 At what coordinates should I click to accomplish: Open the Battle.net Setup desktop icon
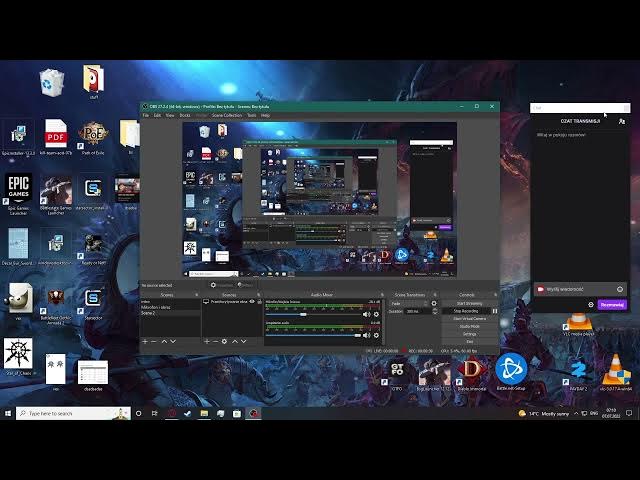(511, 371)
